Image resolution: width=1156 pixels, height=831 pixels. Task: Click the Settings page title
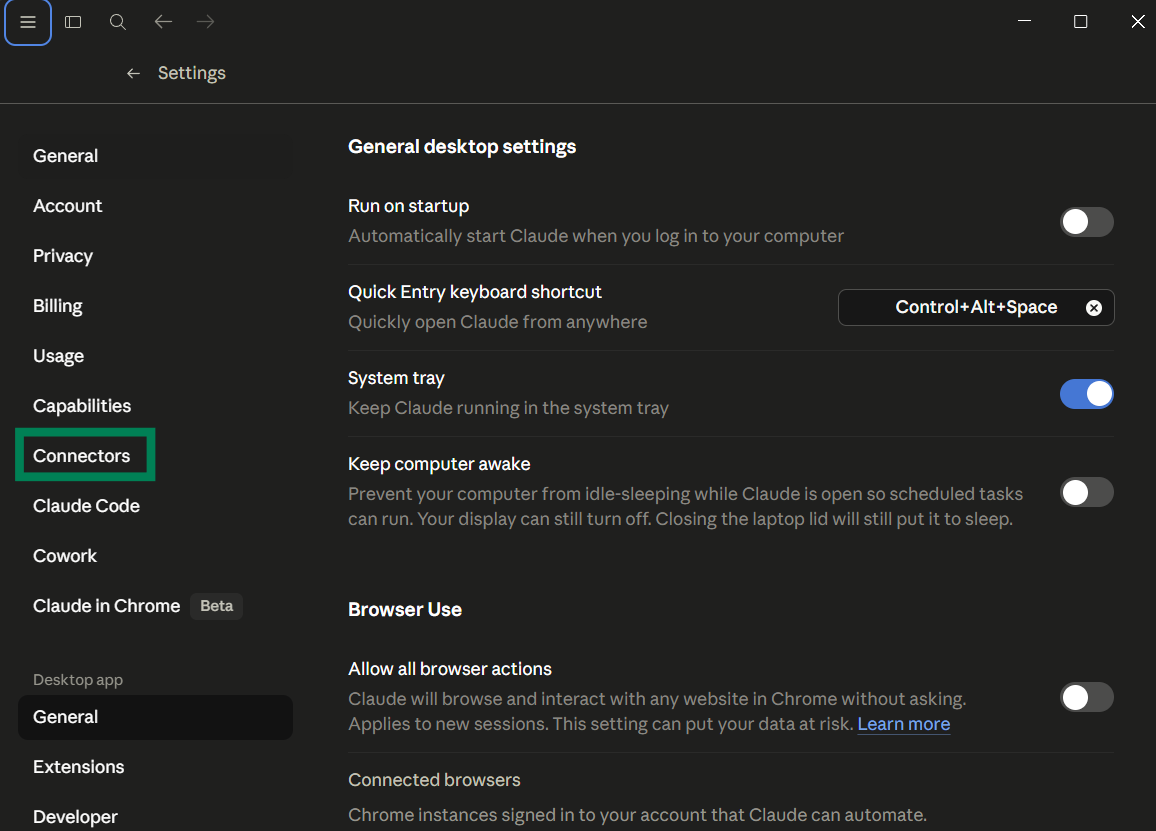[x=192, y=73]
